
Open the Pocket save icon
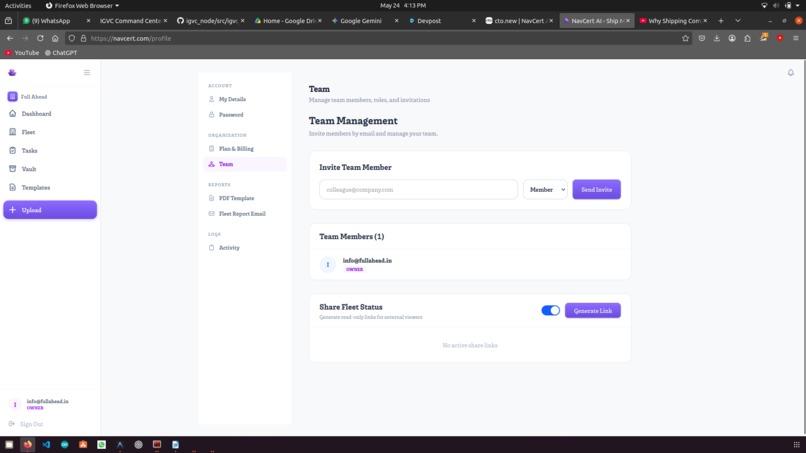(x=702, y=38)
